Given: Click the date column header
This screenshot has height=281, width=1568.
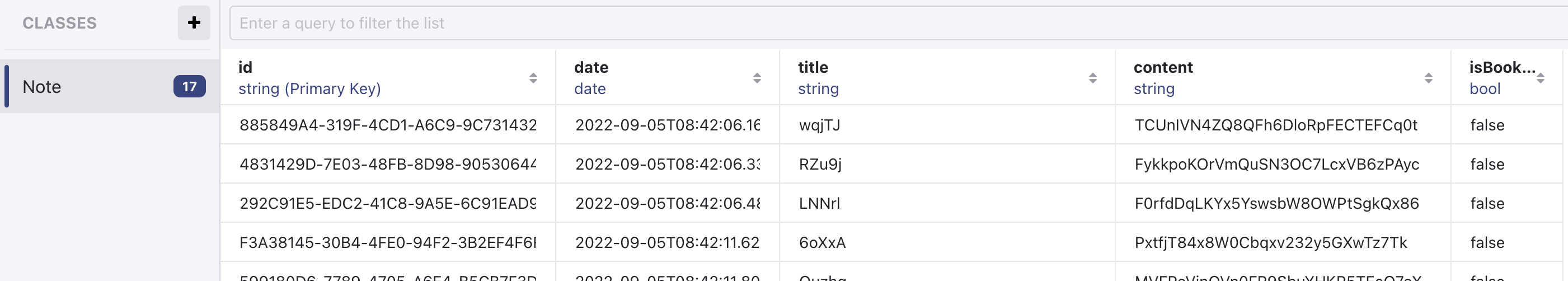Looking at the screenshot, I should click(x=668, y=77).
